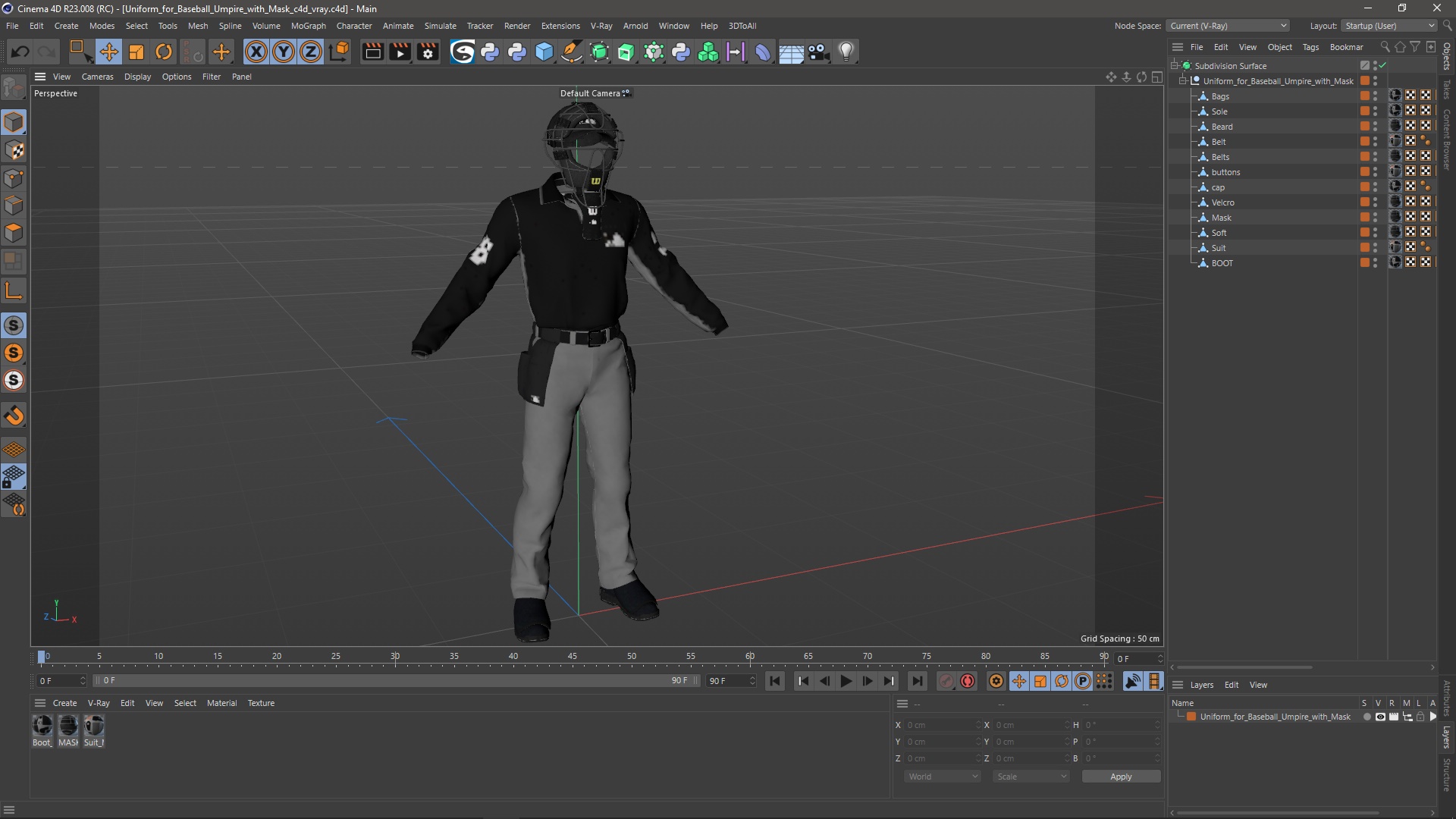Select the Beard object
The width and height of the screenshot is (1456, 819).
1222,127
